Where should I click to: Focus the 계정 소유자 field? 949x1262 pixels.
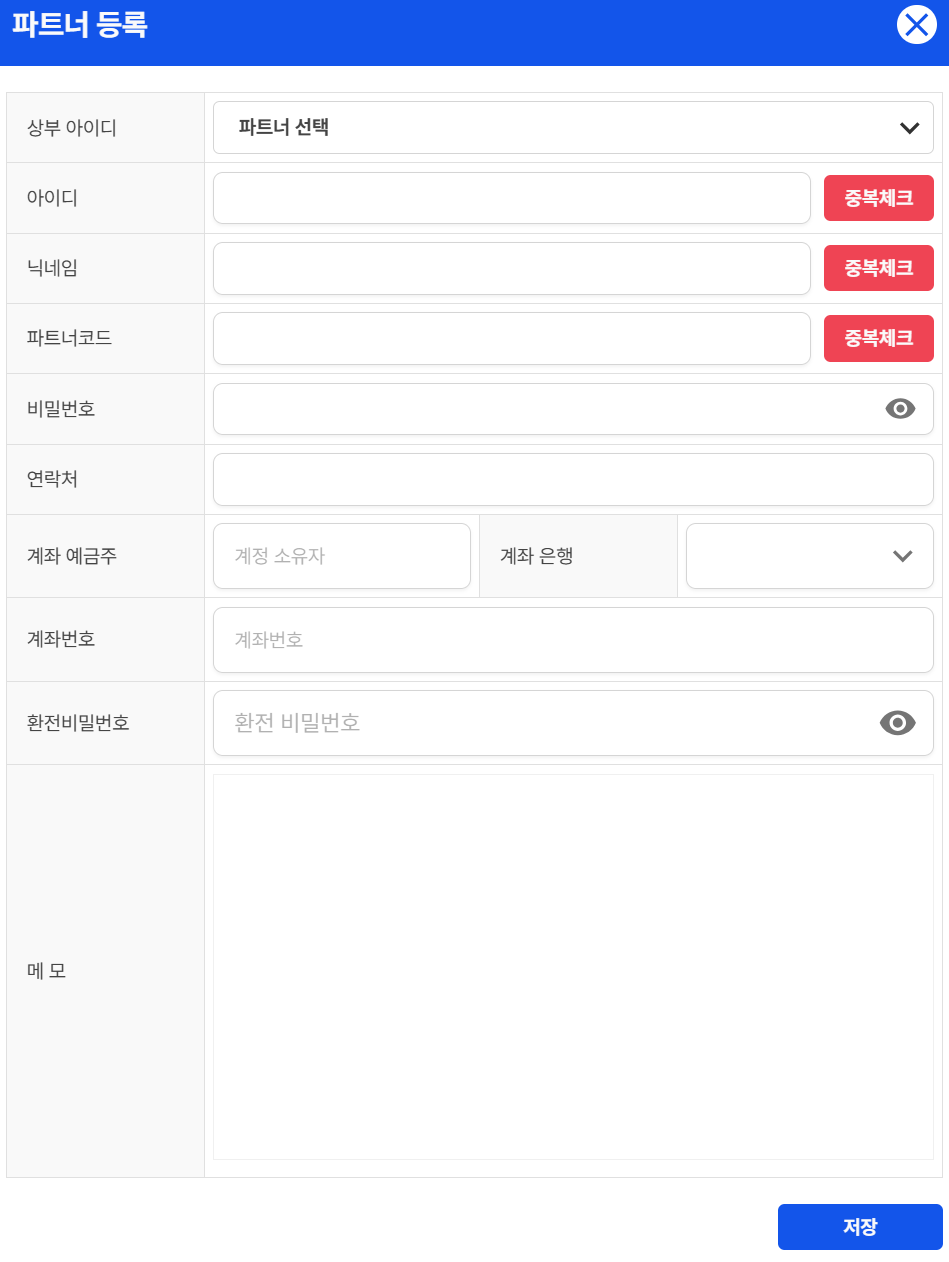pyautogui.click(x=341, y=556)
